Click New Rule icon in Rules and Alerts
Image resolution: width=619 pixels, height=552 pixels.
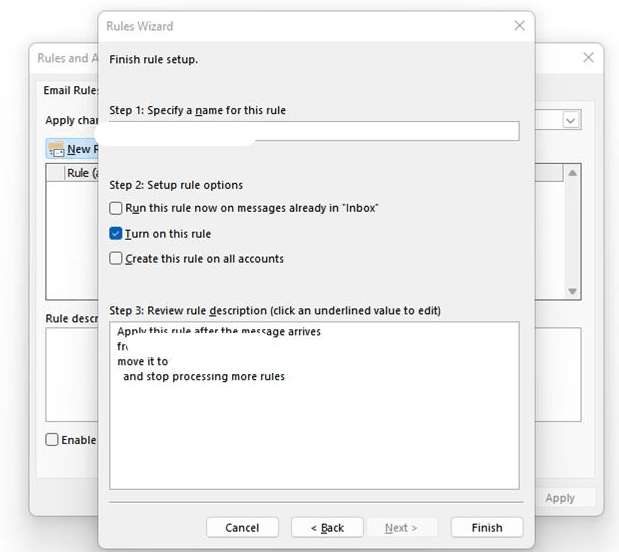point(56,149)
